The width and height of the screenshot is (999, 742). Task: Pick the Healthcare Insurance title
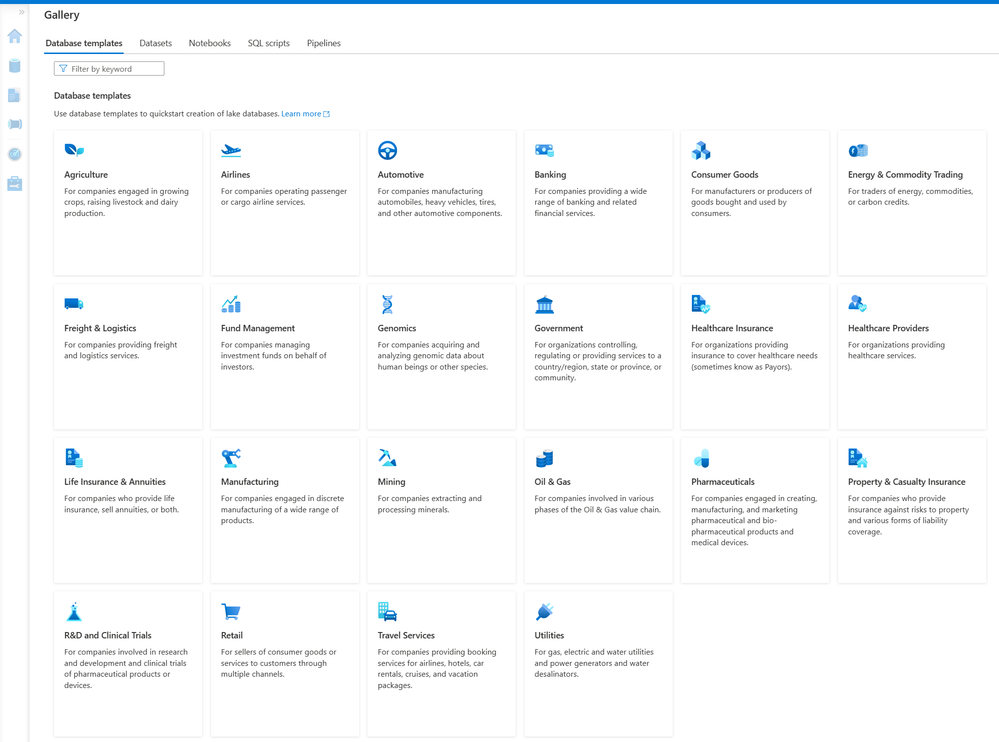coord(731,328)
